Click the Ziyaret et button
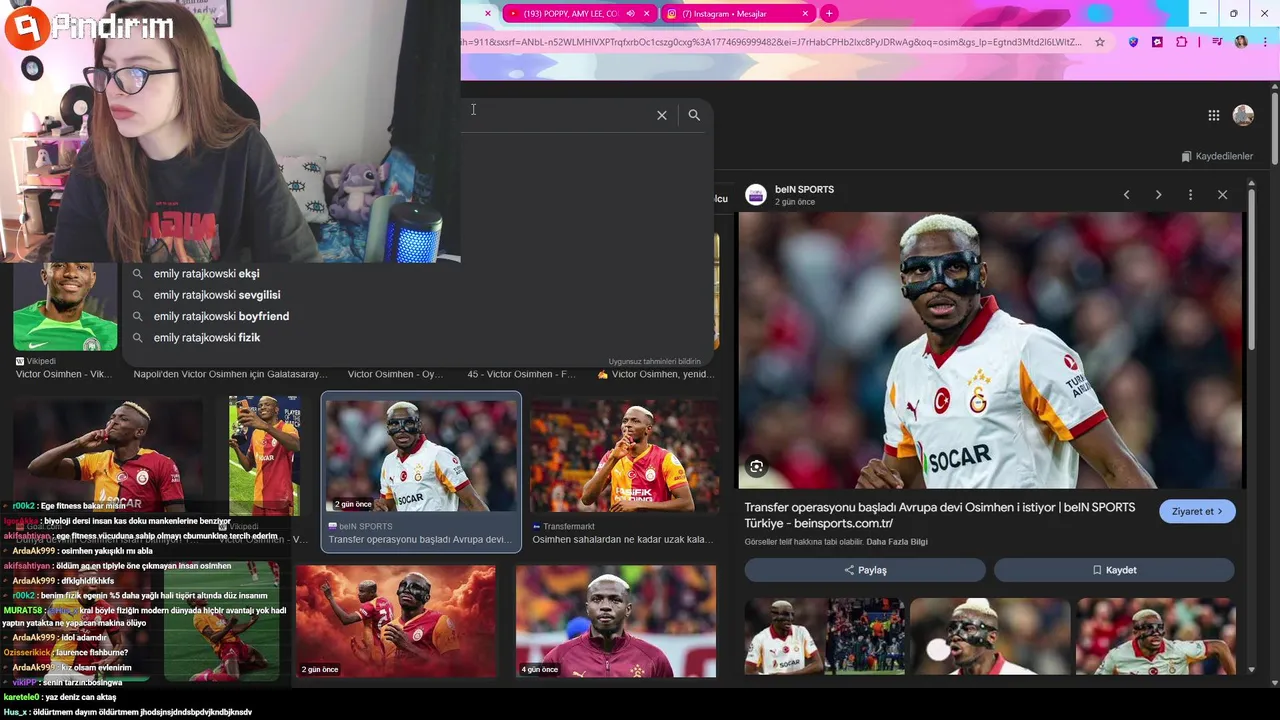This screenshot has width=1280, height=720. [x=1197, y=511]
